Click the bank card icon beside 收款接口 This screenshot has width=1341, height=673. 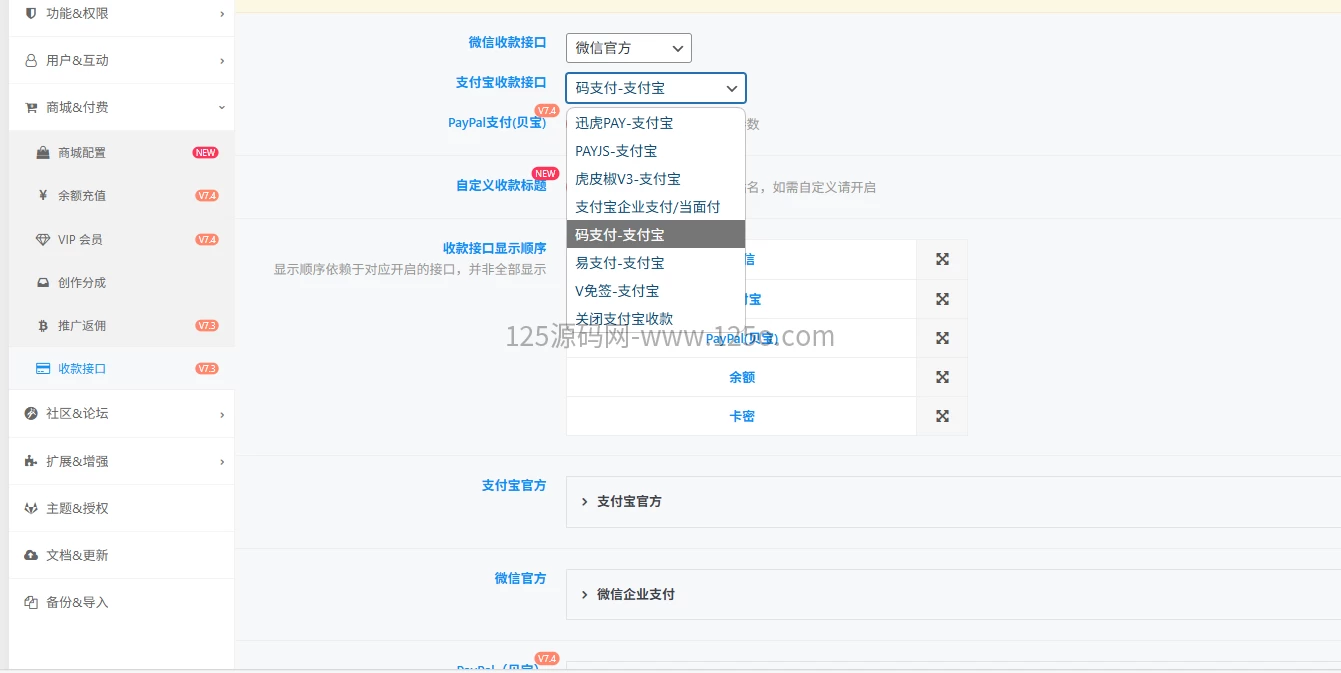41,368
